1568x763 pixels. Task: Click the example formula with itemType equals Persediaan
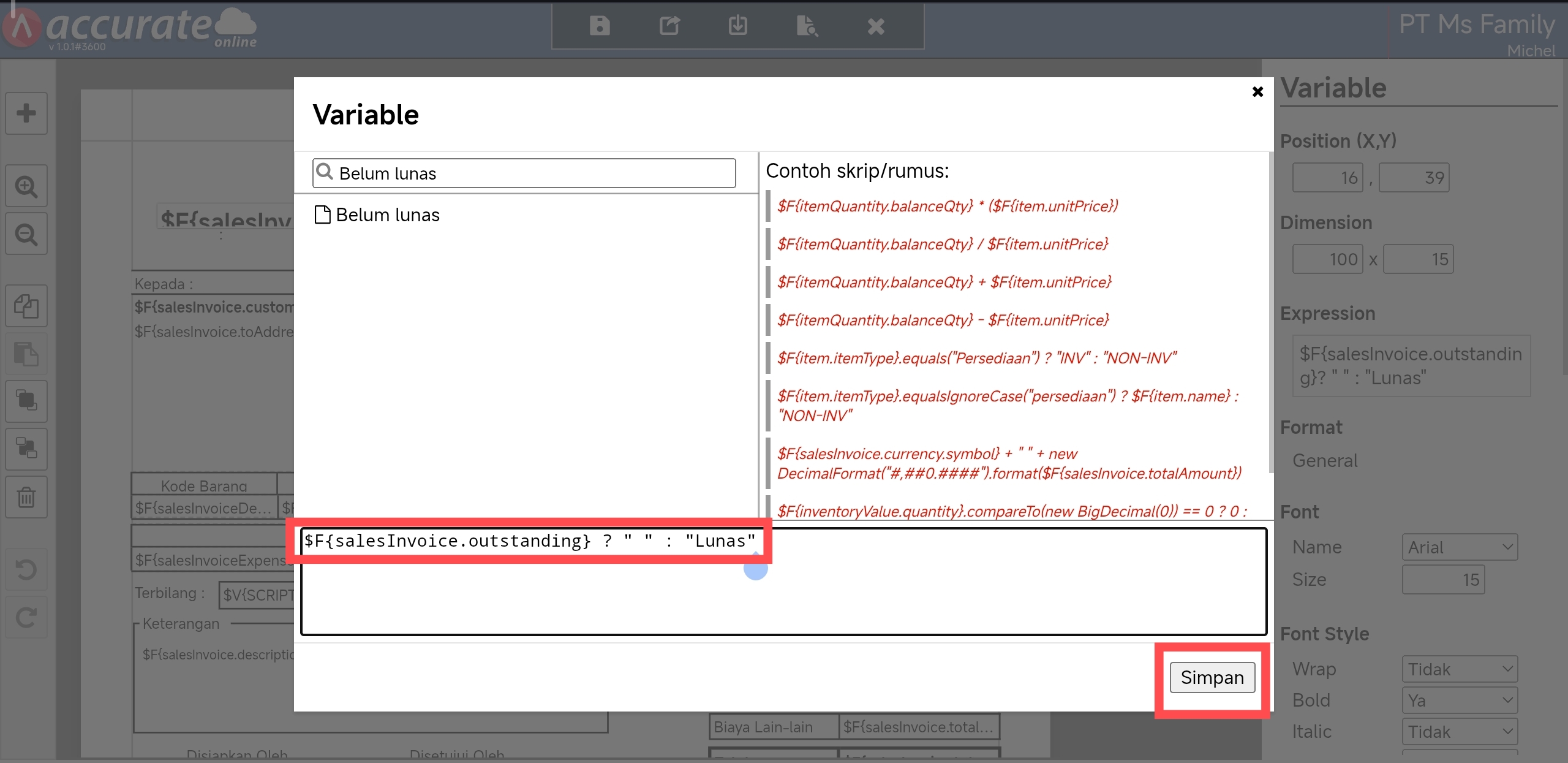(976, 359)
